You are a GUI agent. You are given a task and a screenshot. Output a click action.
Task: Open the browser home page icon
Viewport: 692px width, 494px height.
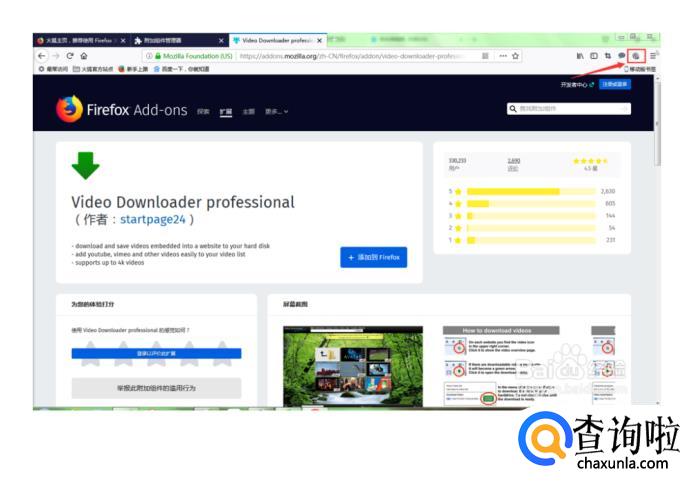84,56
